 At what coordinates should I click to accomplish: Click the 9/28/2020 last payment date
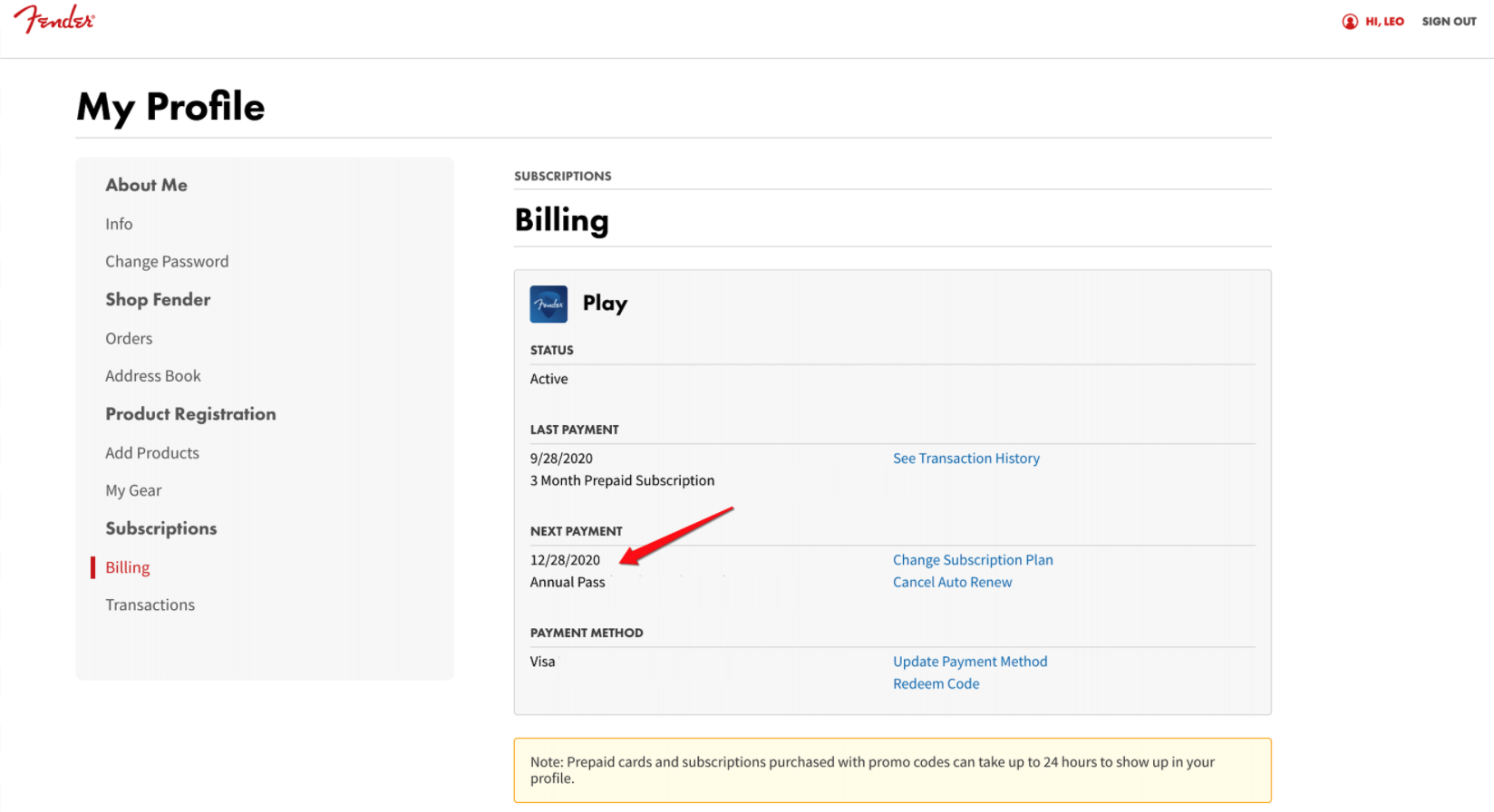561,459
